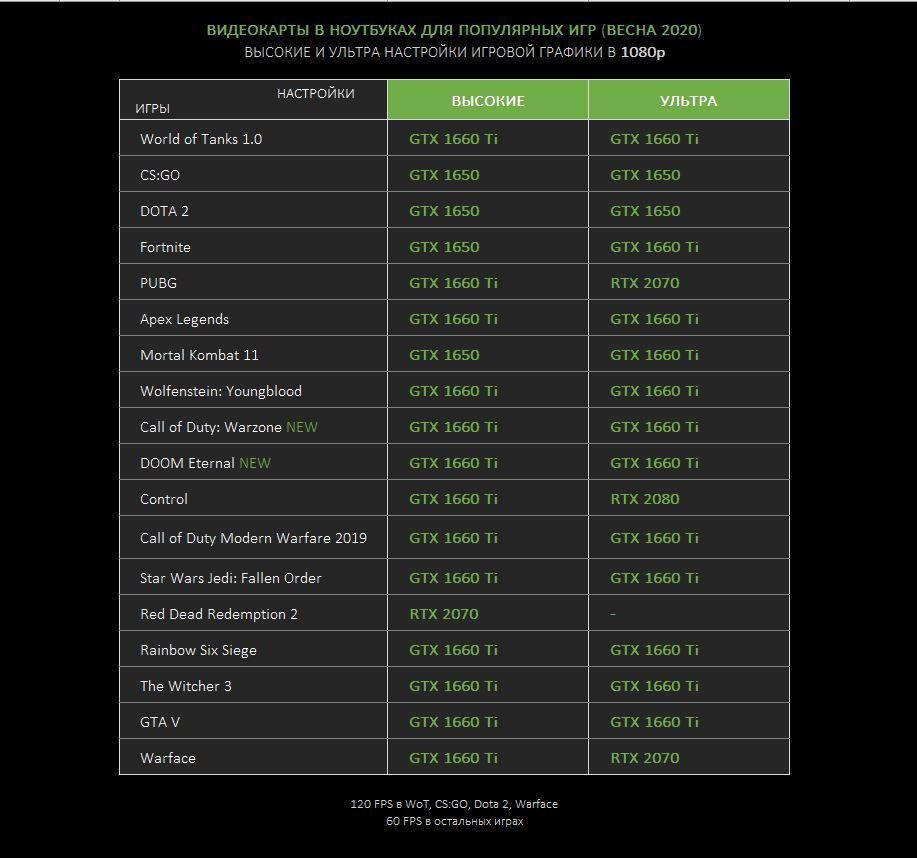The image size is (917, 858).
Task: Click RTX 2070 in the Red Dead Redemption 2 row
Action: [x=444, y=614]
